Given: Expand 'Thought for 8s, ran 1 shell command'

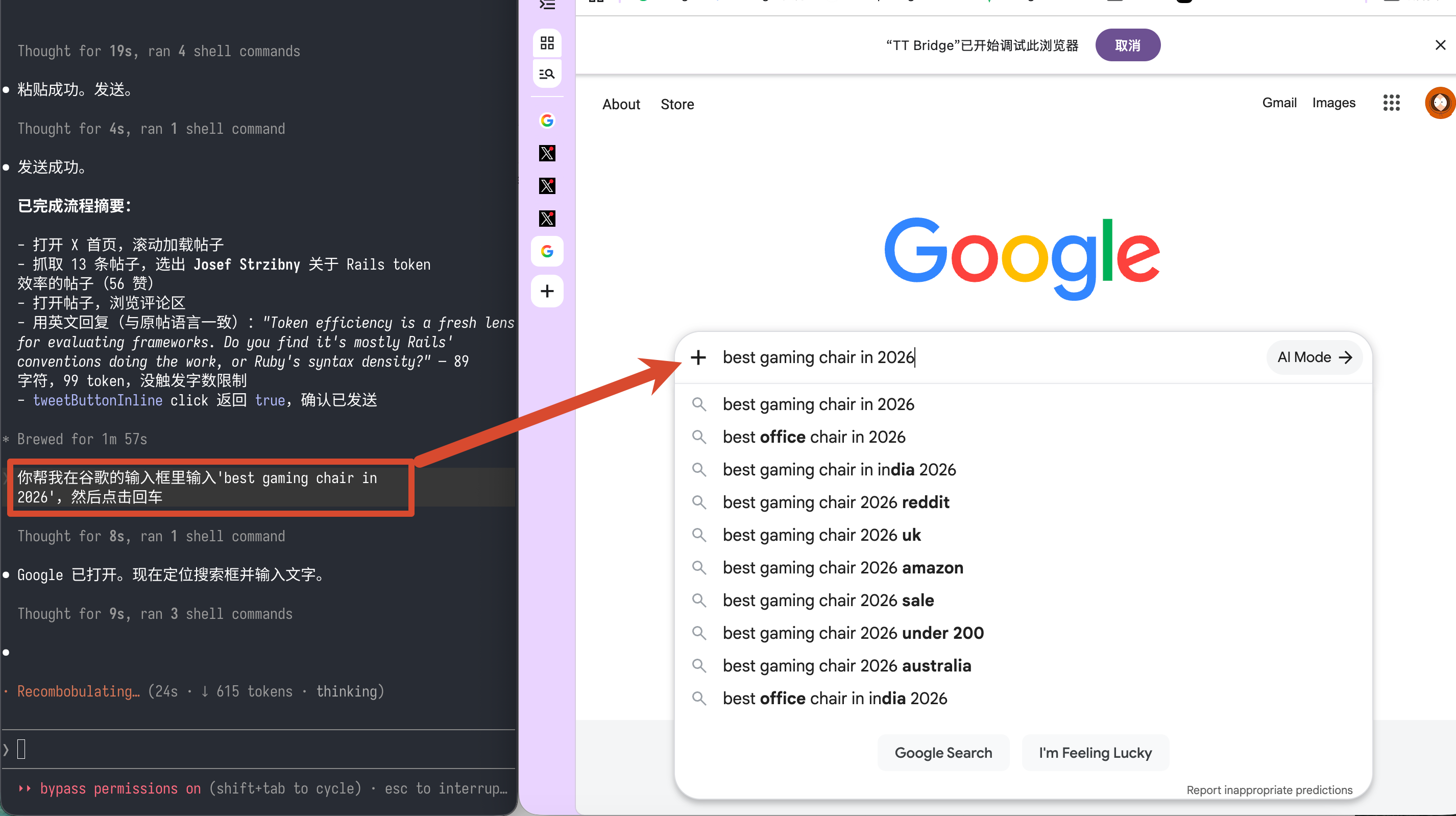Looking at the screenshot, I should (x=151, y=537).
